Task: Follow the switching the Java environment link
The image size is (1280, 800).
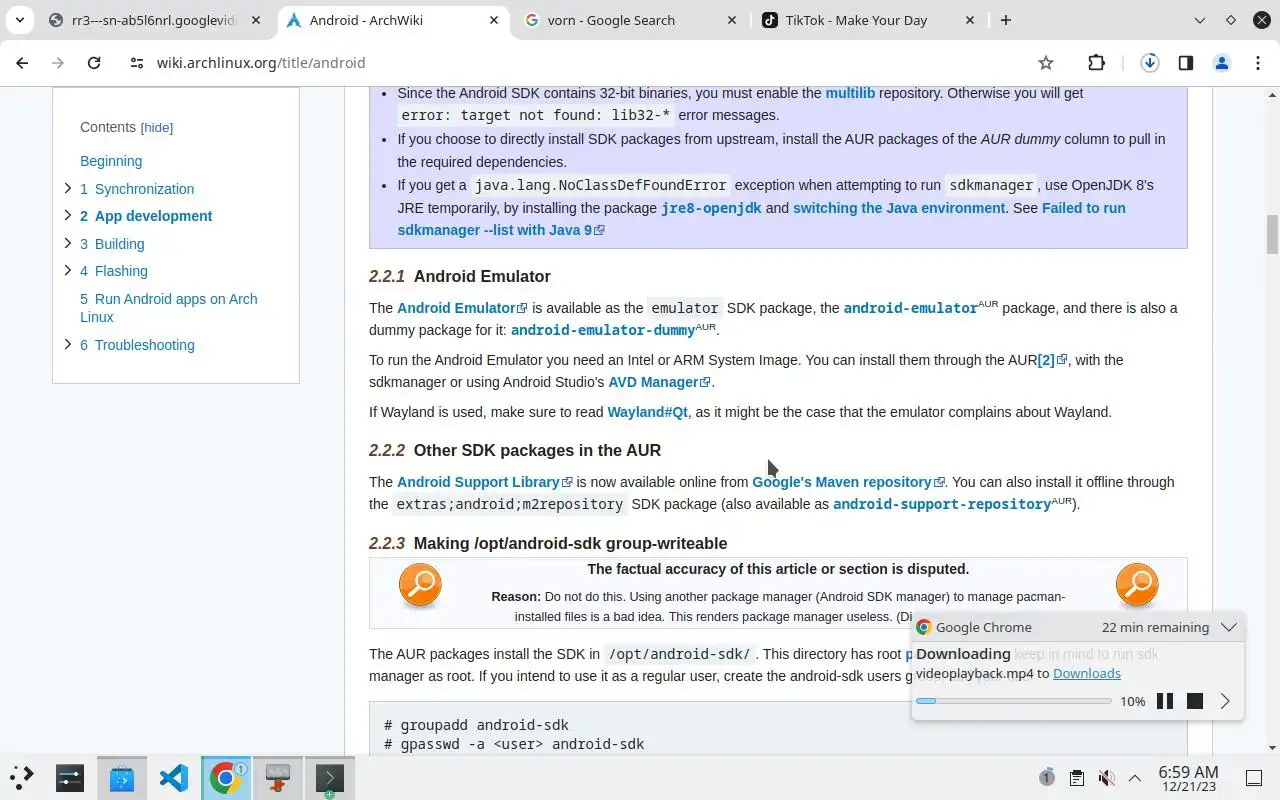Action: pyautogui.click(x=899, y=208)
